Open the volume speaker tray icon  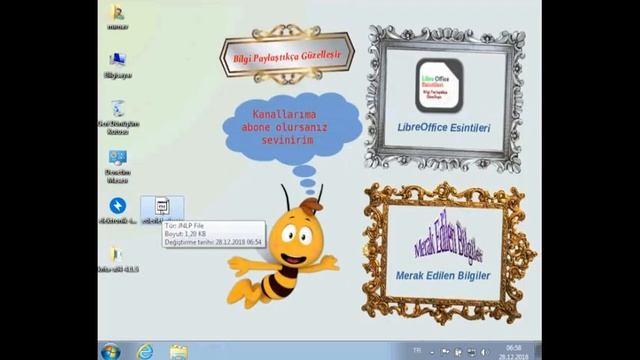(x=484, y=352)
